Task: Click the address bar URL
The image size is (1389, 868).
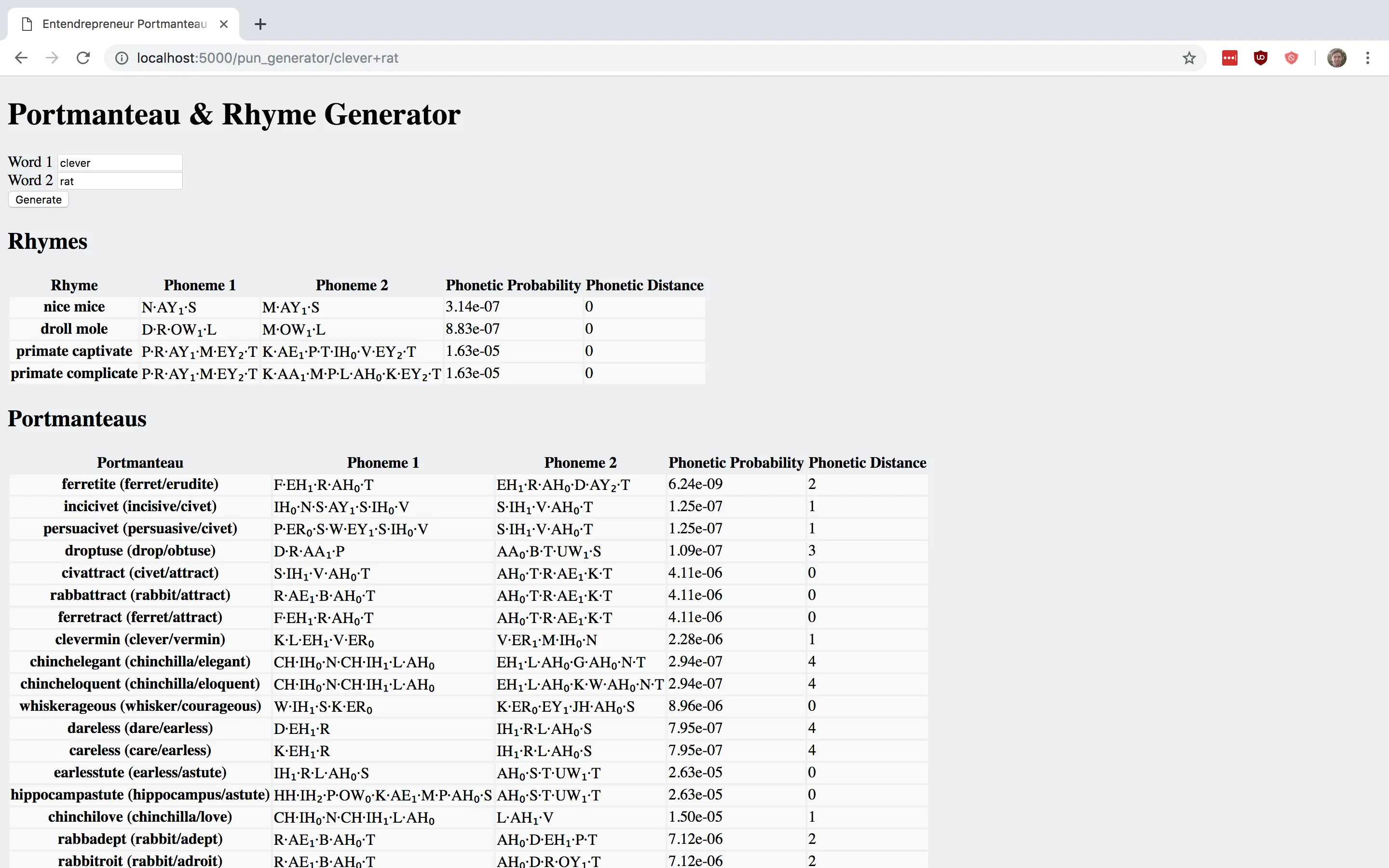Action: tap(268, 58)
